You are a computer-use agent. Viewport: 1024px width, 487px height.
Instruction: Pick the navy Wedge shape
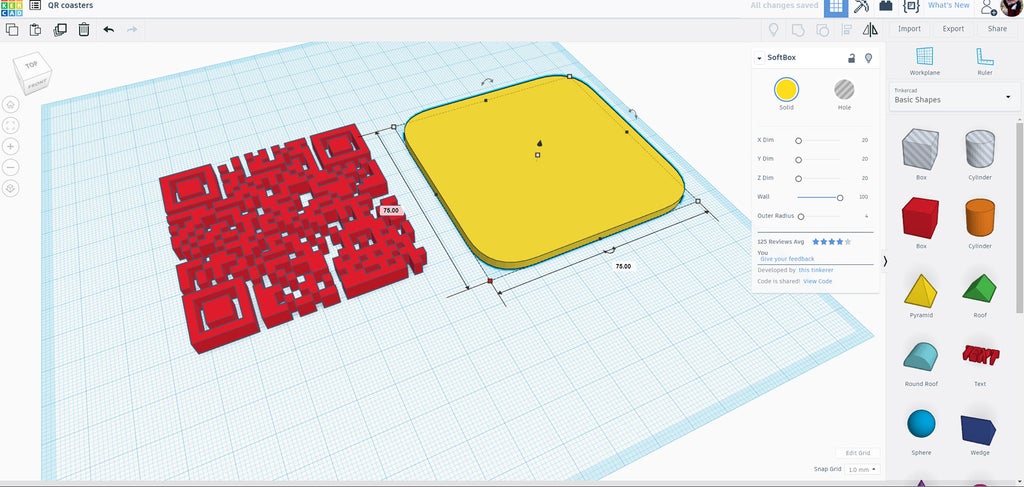point(980,432)
